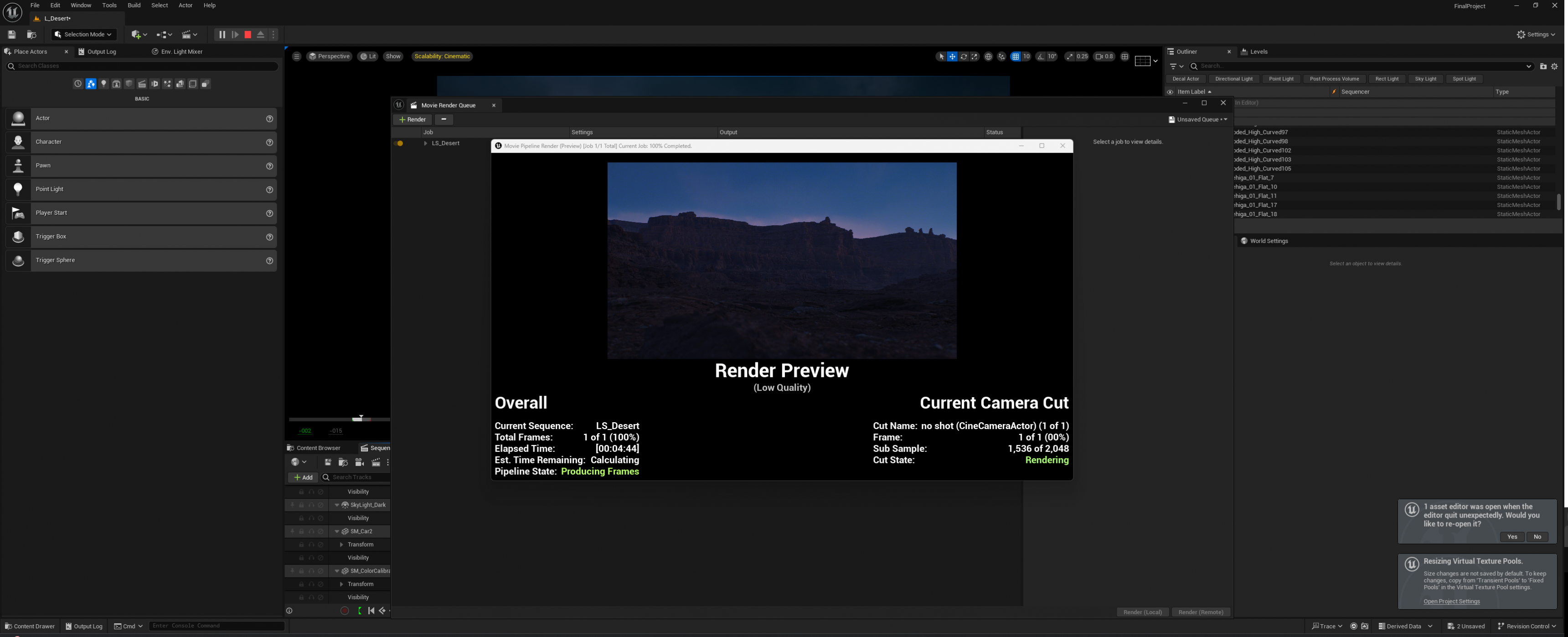The image size is (1568, 637).
Task: Open the Add content cube-plus dropdown
Action: tap(139, 35)
